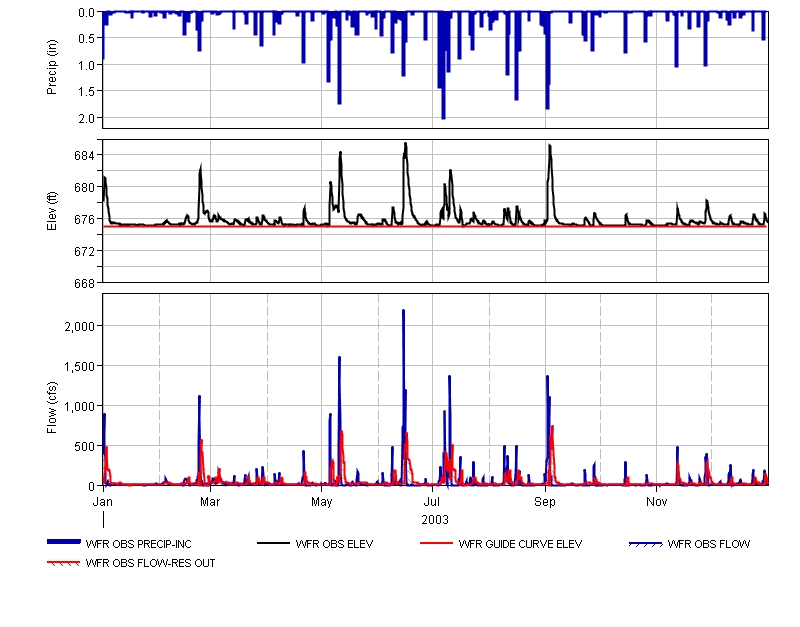Click the 676 tick on elevation axis
This screenshot has width=800, height=627.
(x=85, y=219)
